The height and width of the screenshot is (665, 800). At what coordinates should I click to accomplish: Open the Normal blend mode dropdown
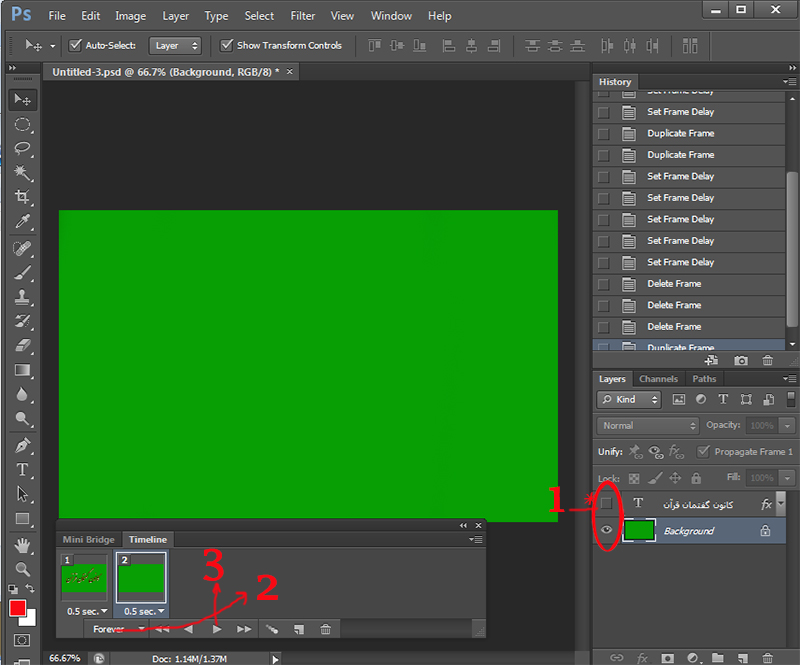[x=647, y=426]
